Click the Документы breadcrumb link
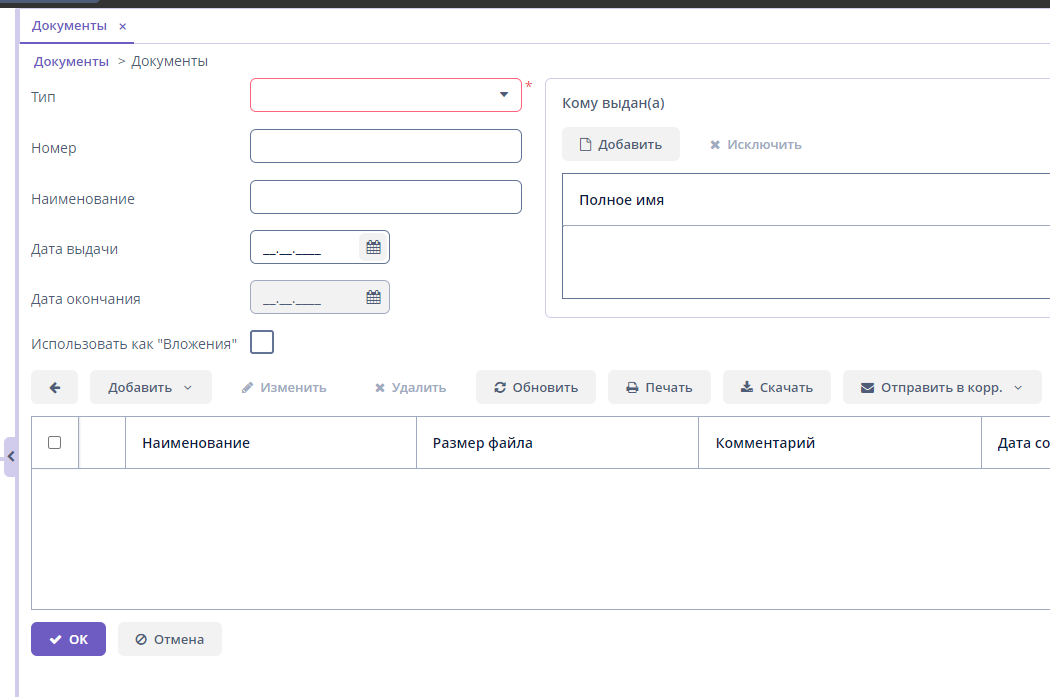This screenshot has width=1050, height=697. pos(71,61)
